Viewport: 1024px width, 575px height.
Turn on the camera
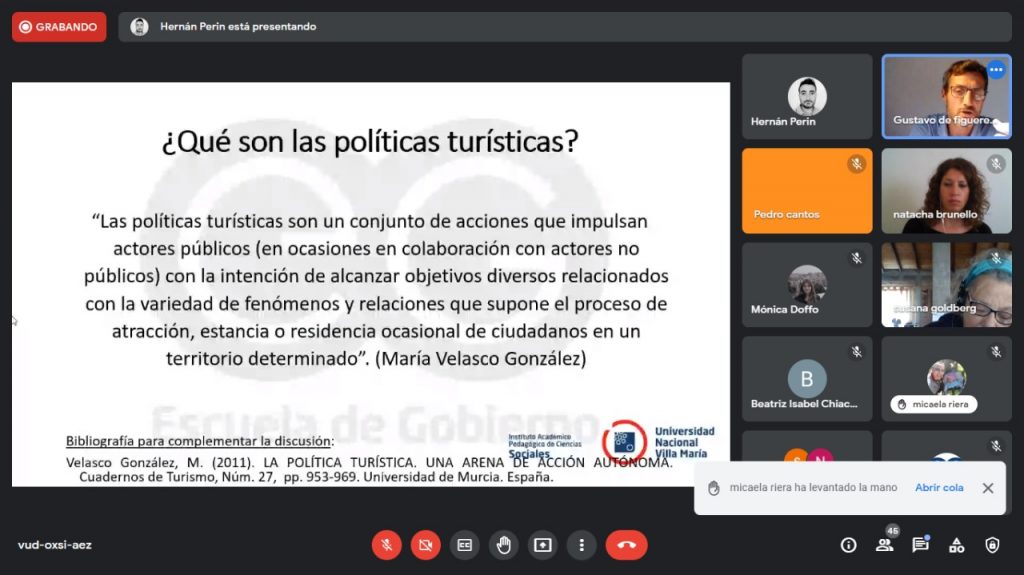tap(425, 545)
